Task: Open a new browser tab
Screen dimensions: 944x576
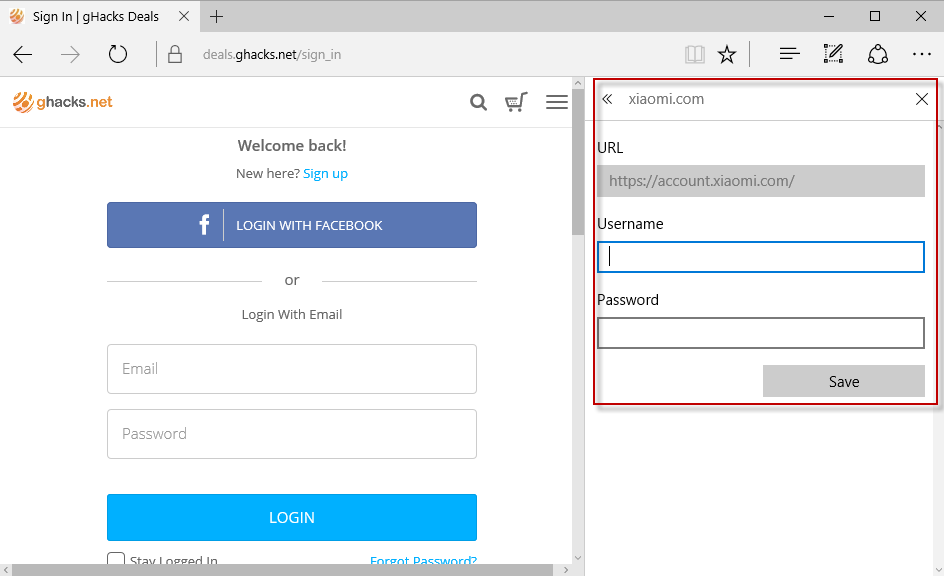Action: tap(217, 17)
